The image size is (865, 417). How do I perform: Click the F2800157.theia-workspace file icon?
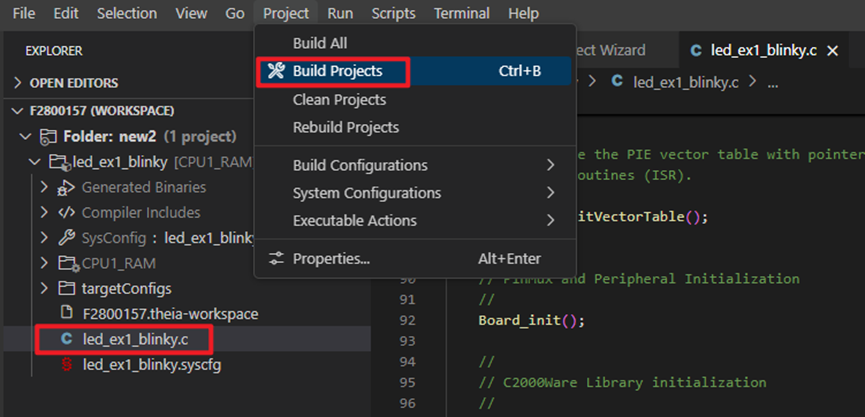[66, 313]
